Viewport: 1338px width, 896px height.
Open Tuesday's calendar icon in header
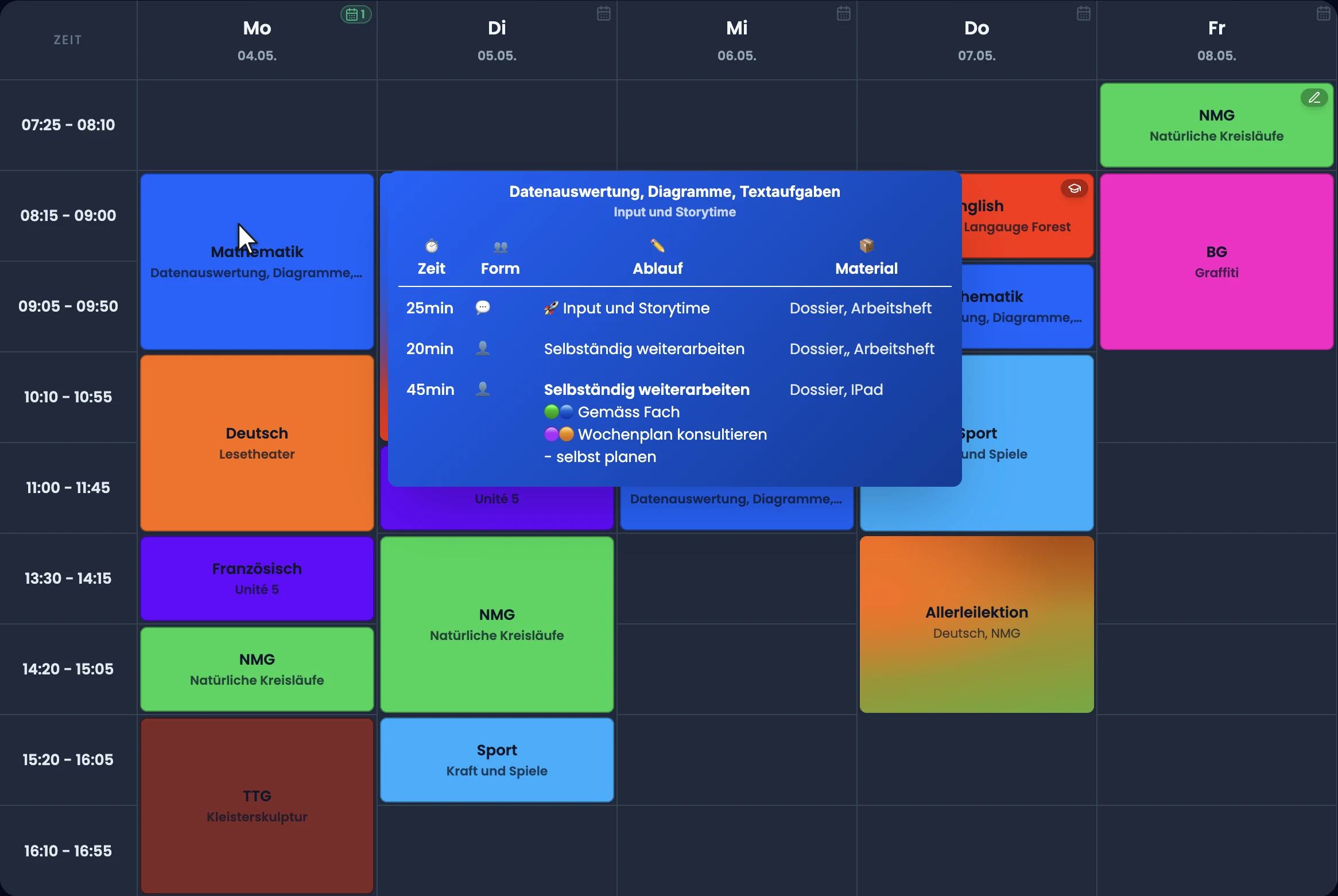click(603, 13)
